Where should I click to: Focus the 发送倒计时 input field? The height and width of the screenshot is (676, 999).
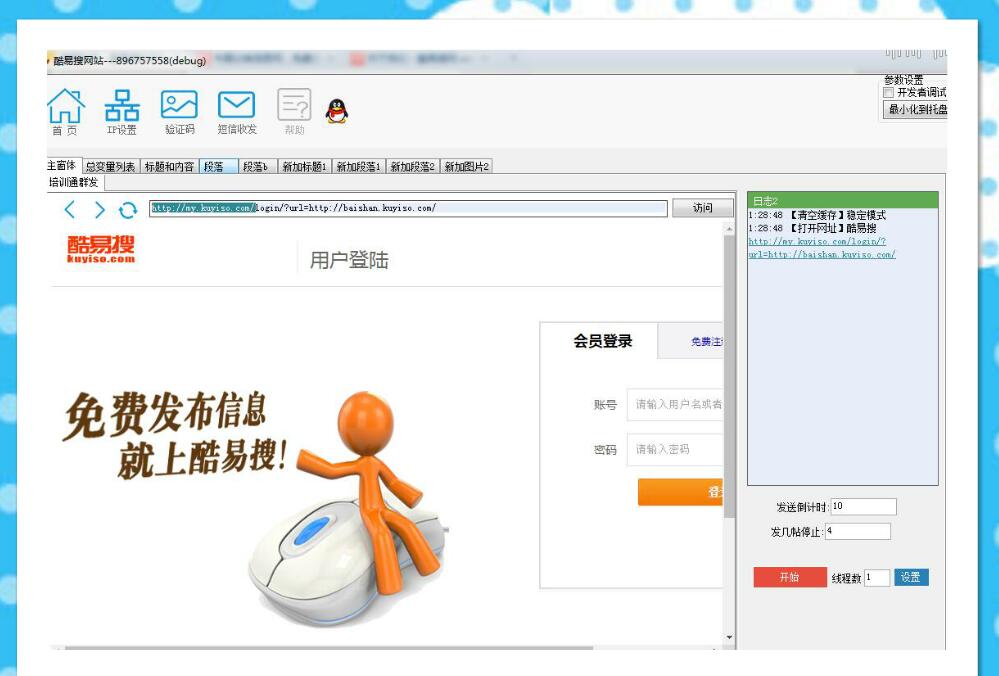pos(863,507)
